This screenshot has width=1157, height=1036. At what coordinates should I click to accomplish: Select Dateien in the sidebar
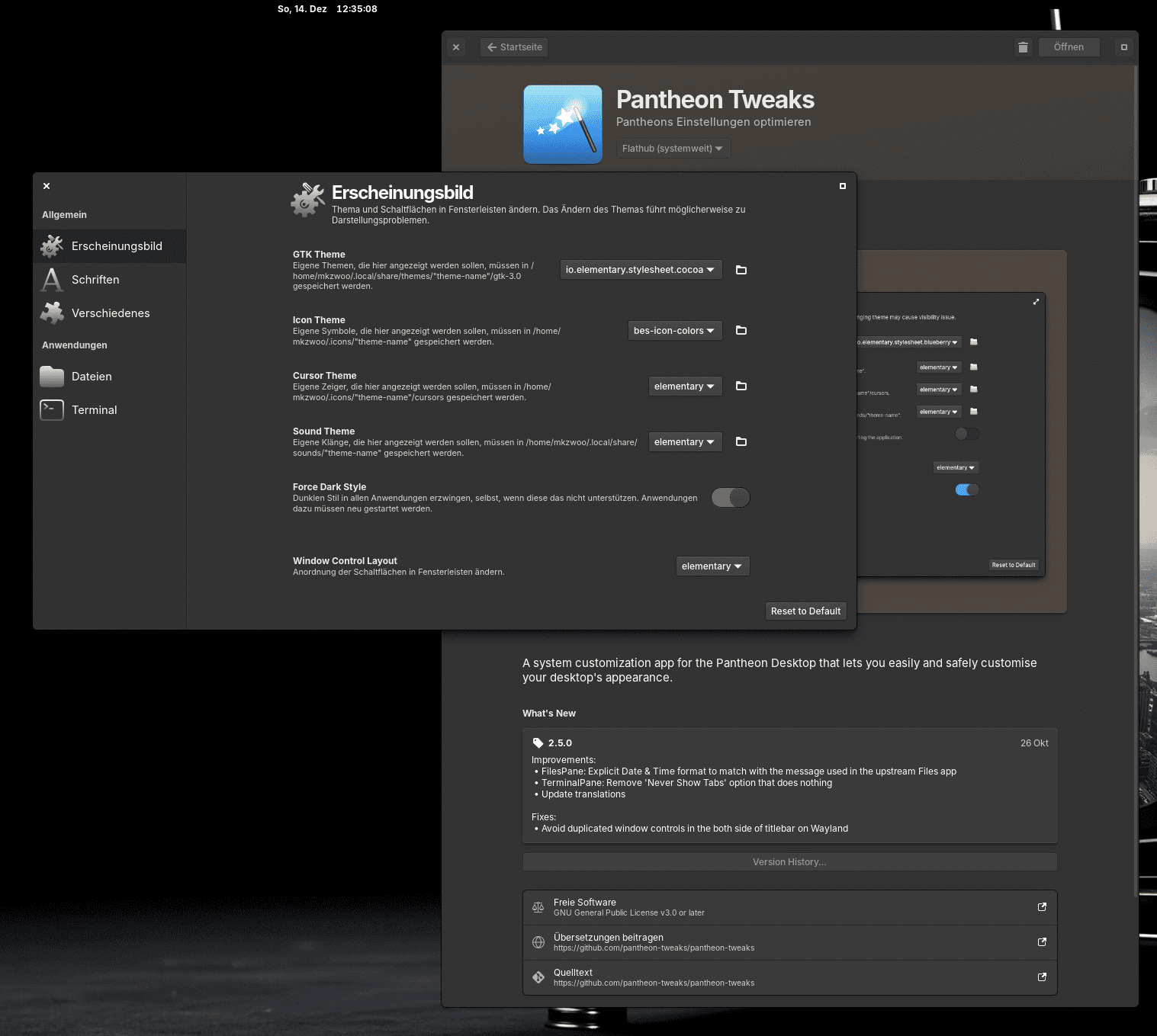click(110, 377)
